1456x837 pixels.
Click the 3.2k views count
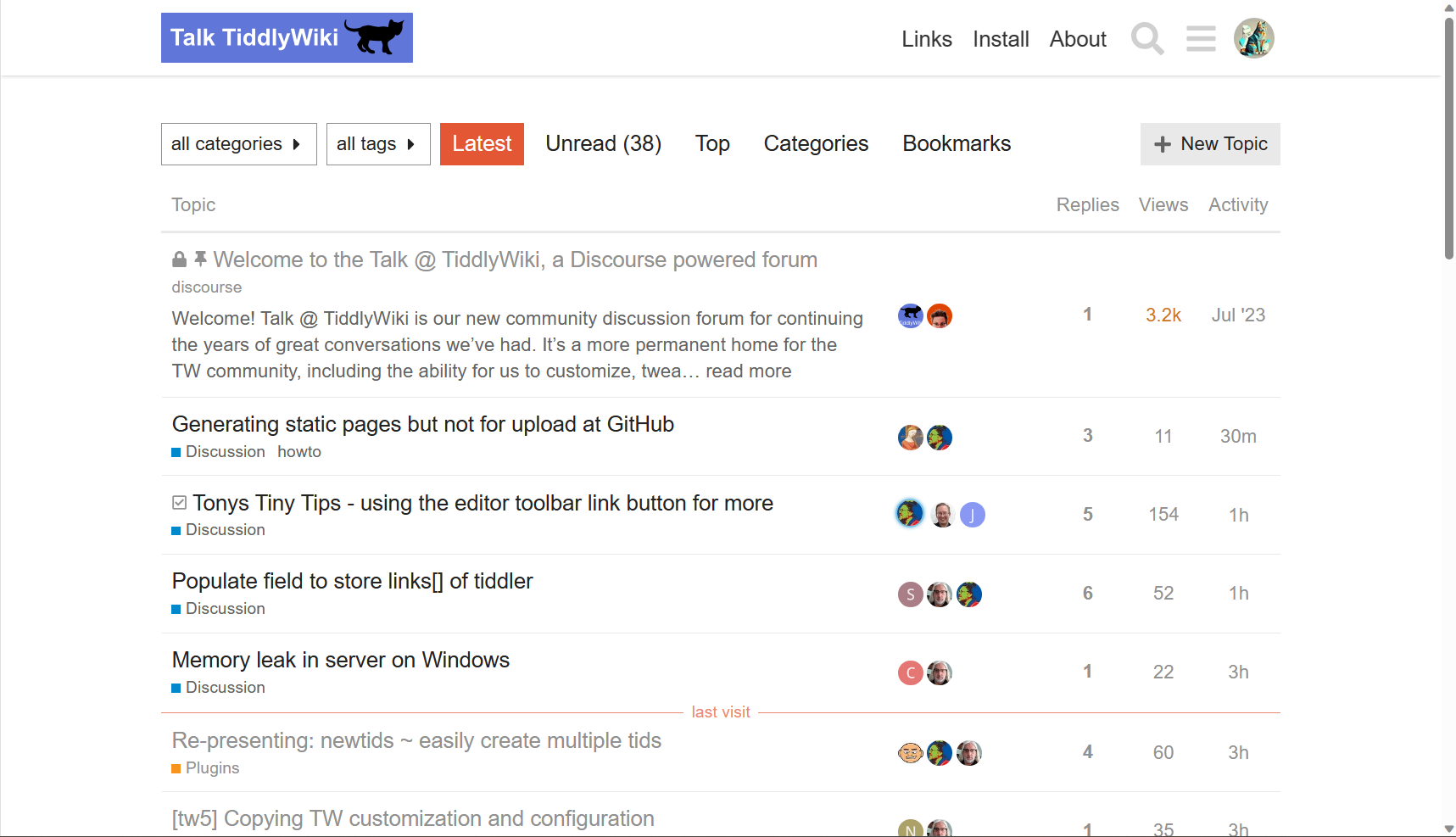point(1163,315)
